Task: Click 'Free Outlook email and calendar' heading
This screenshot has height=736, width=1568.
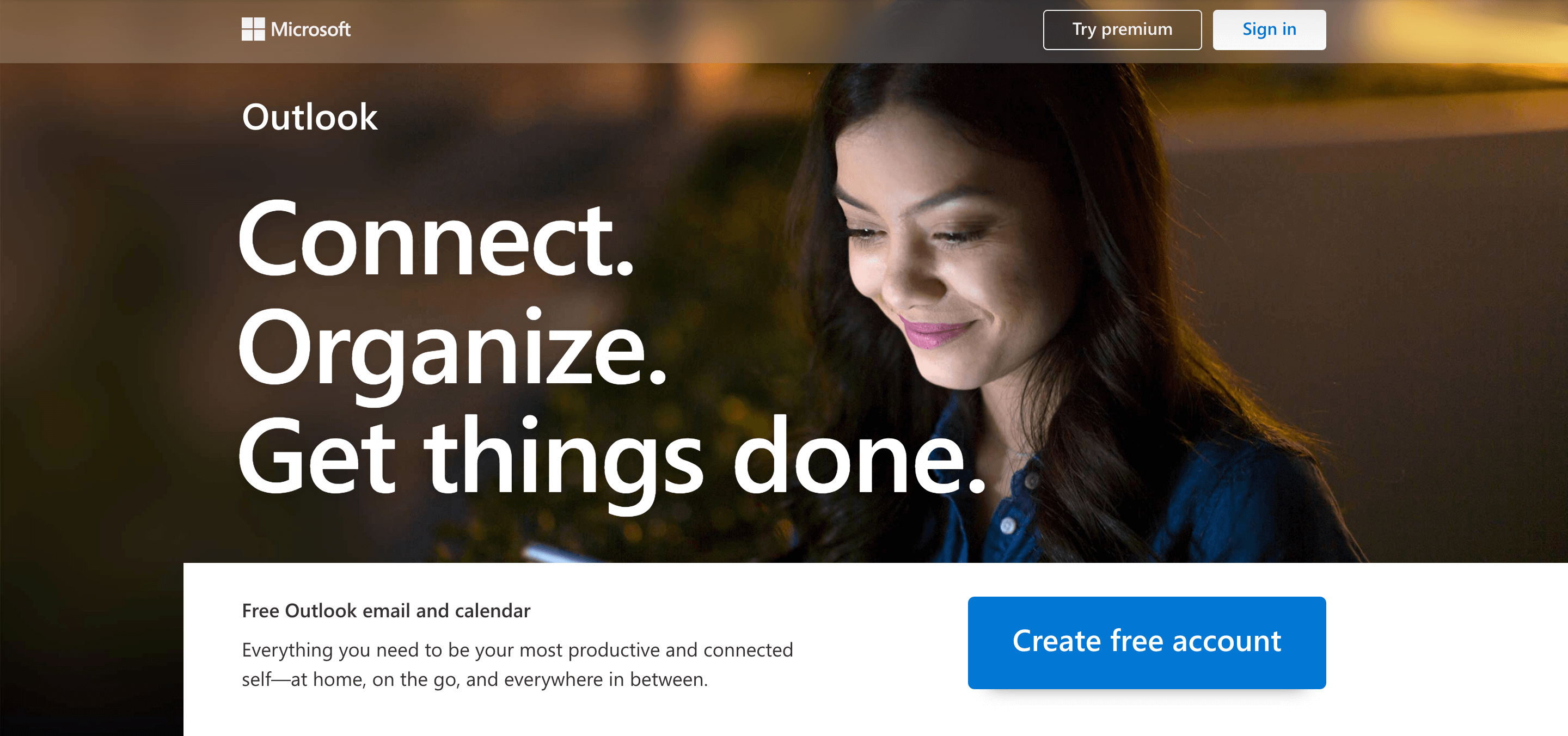Action: pos(386,611)
